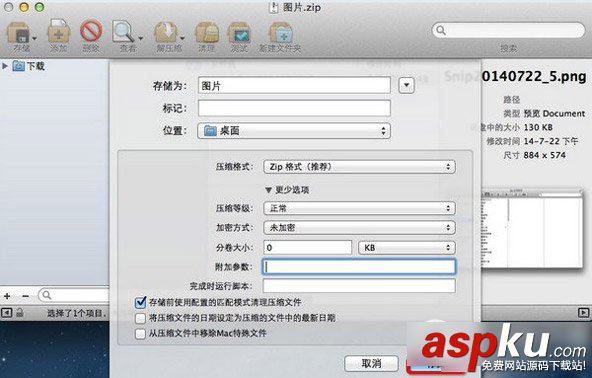
Task: Expand the 下载 folder disclosure triangle
Action: [5, 66]
